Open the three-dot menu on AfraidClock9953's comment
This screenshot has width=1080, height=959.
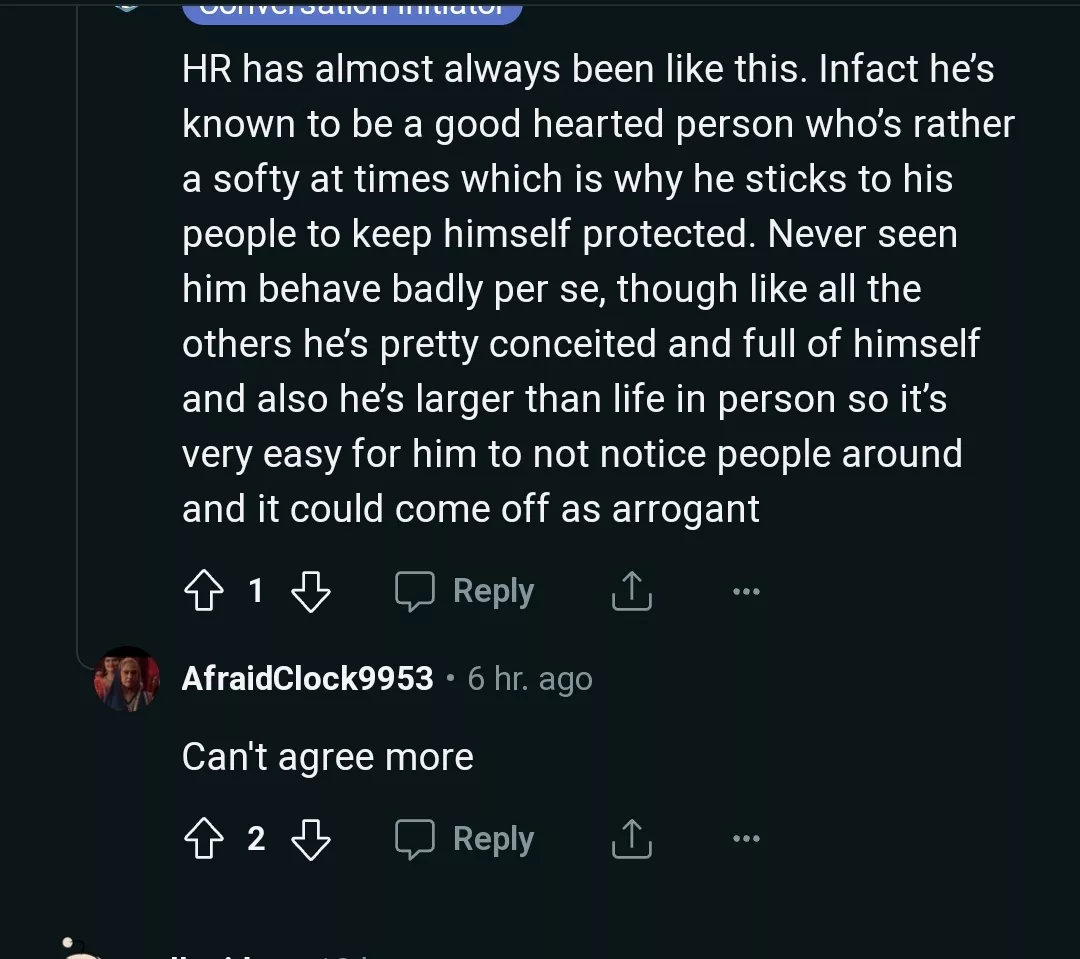pyautogui.click(x=746, y=839)
